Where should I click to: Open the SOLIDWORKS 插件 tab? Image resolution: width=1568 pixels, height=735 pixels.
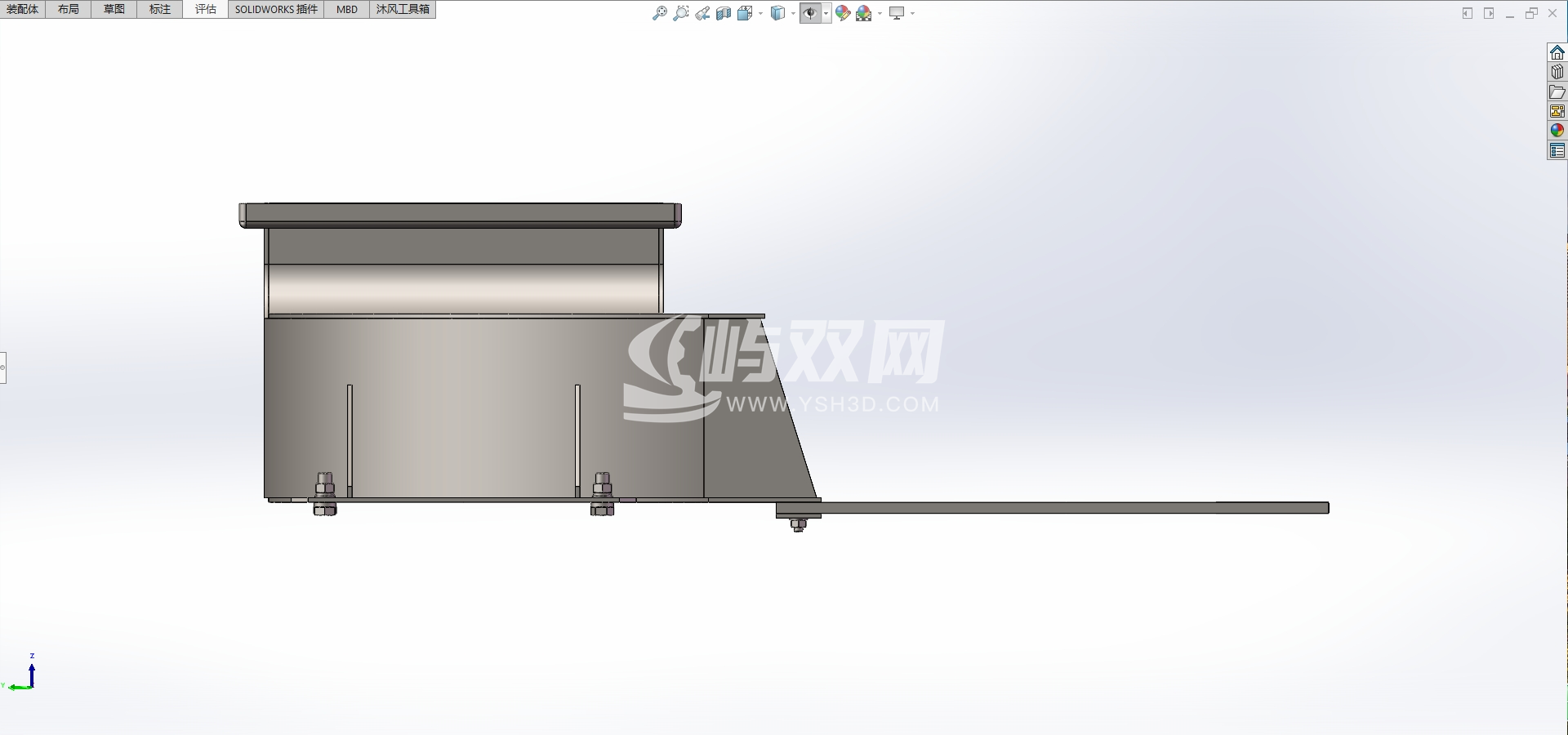click(x=276, y=9)
